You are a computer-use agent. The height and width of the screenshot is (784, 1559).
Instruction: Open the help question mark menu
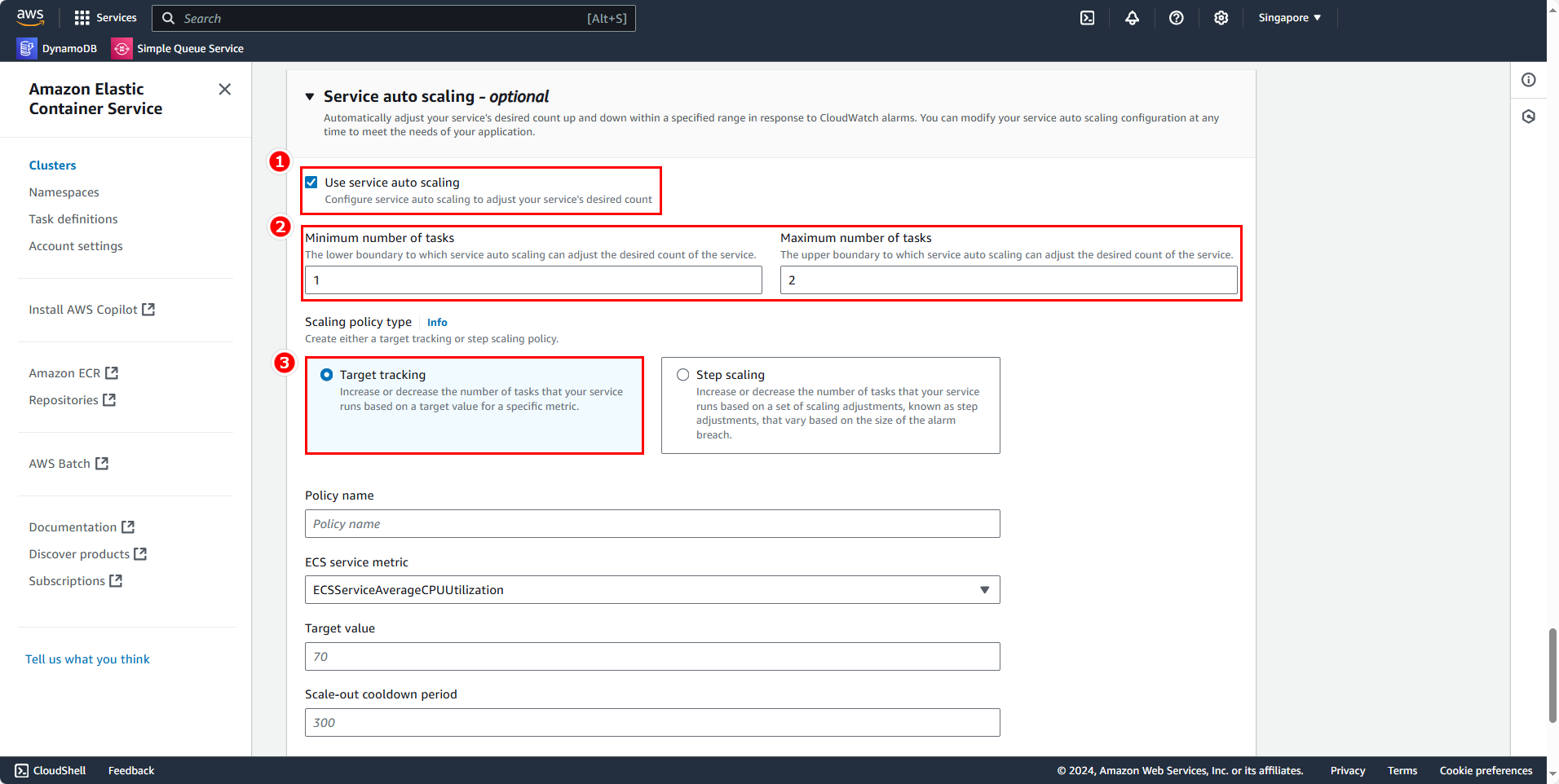[1176, 18]
